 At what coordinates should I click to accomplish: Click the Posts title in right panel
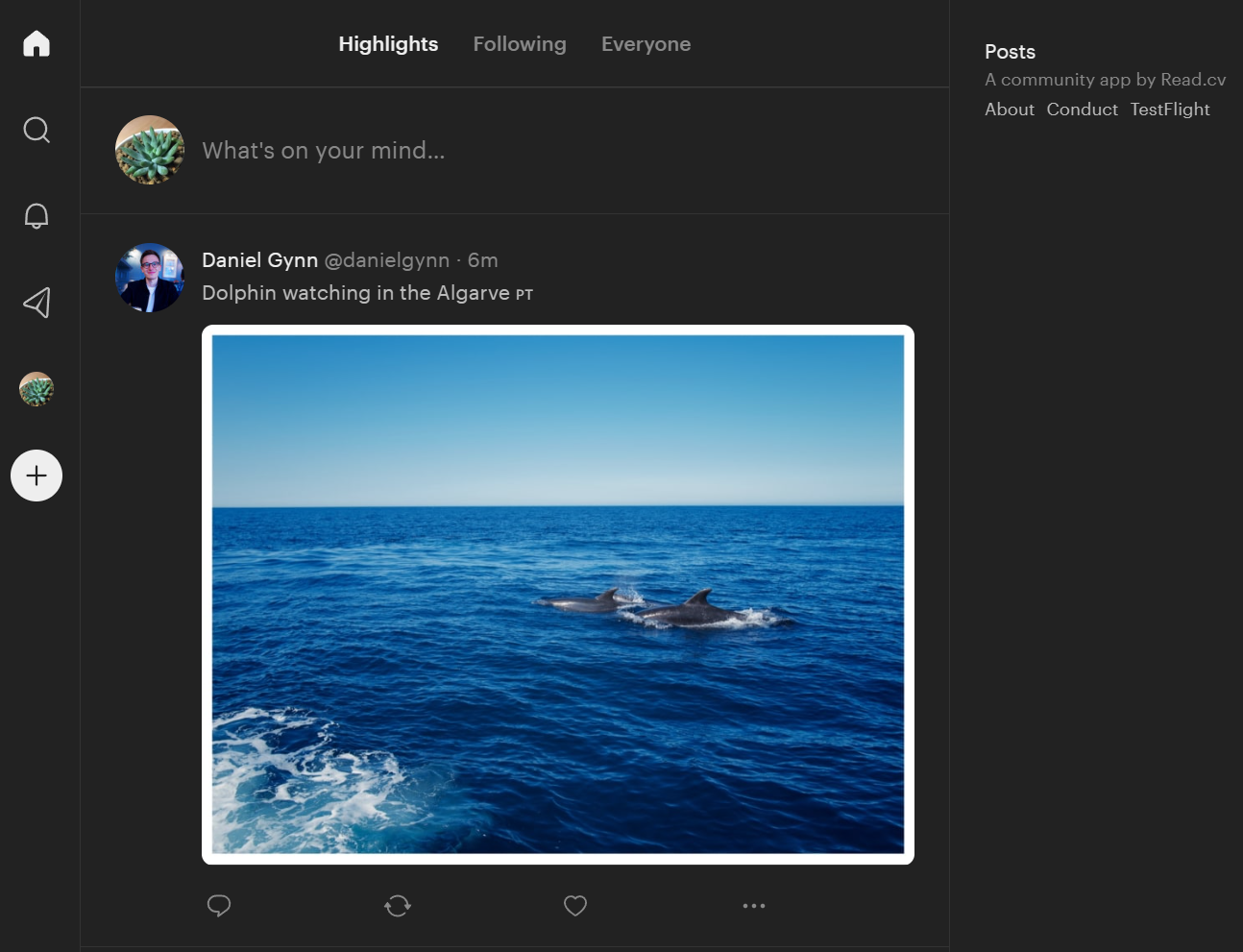pos(1010,52)
